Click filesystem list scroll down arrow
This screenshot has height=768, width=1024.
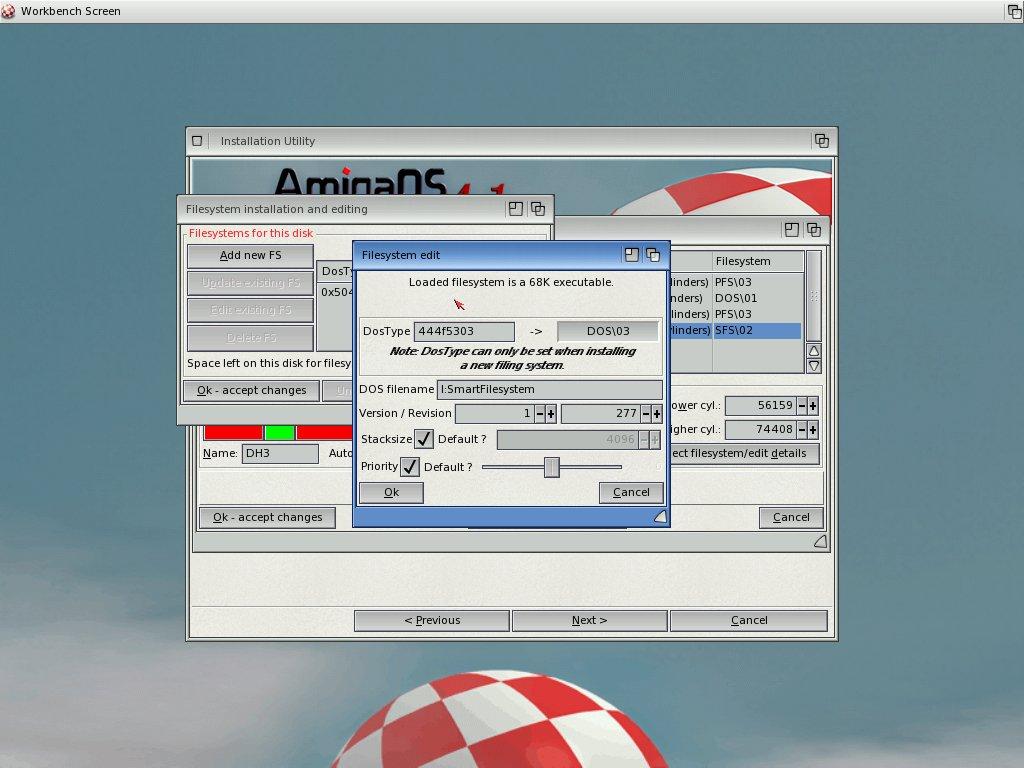point(814,366)
